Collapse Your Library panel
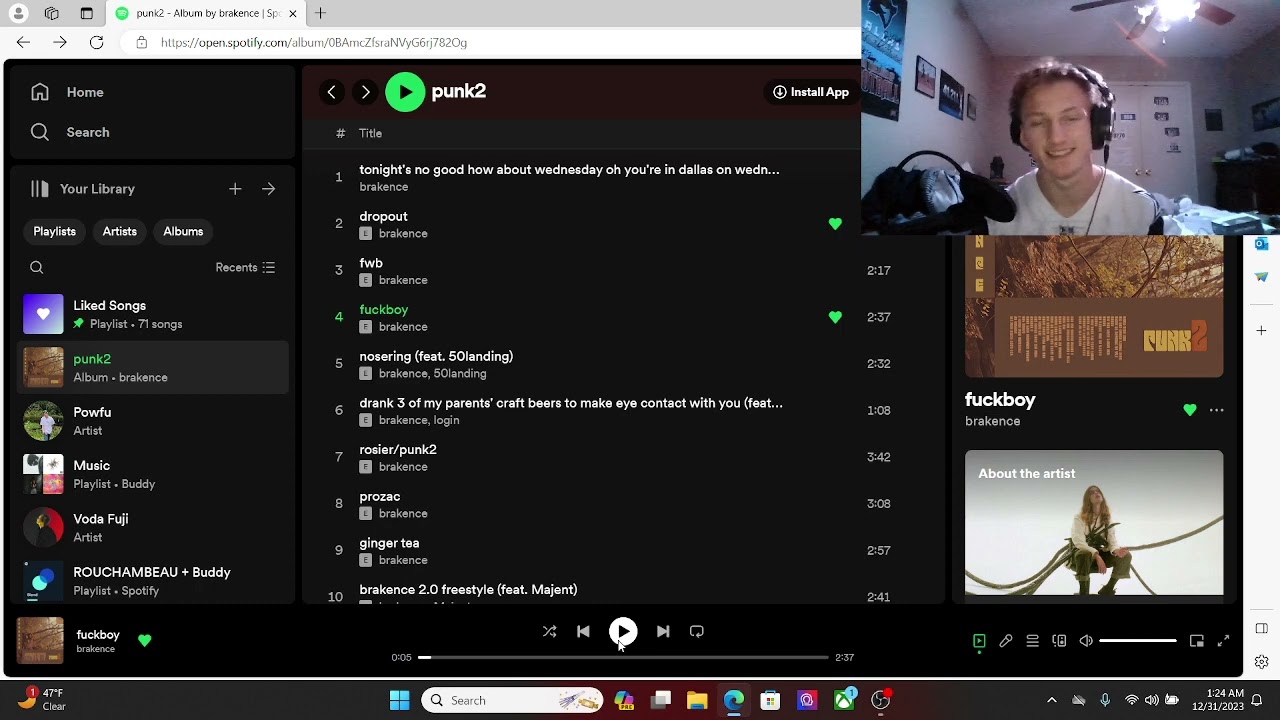 coord(82,189)
